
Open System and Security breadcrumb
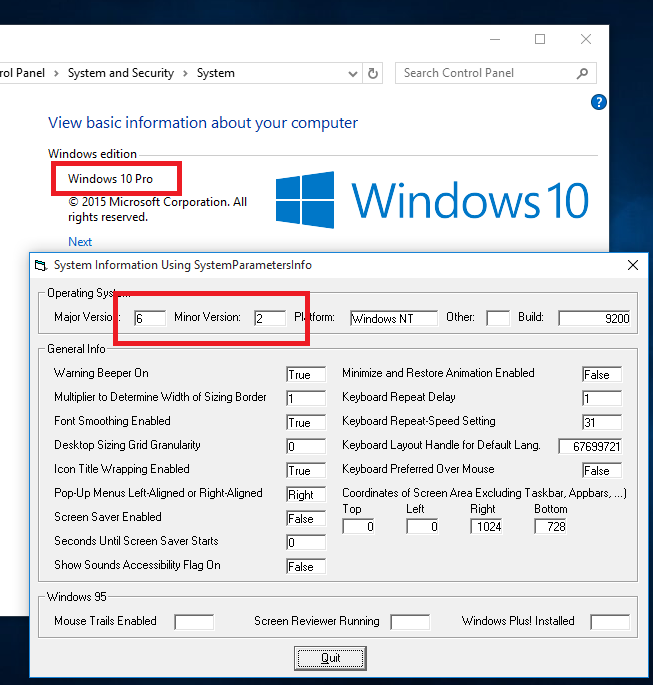pos(121,73)
